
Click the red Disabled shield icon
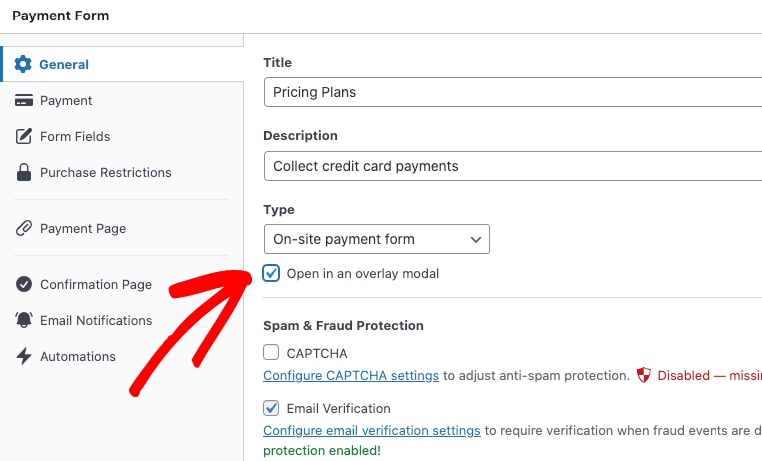(644, 376)
